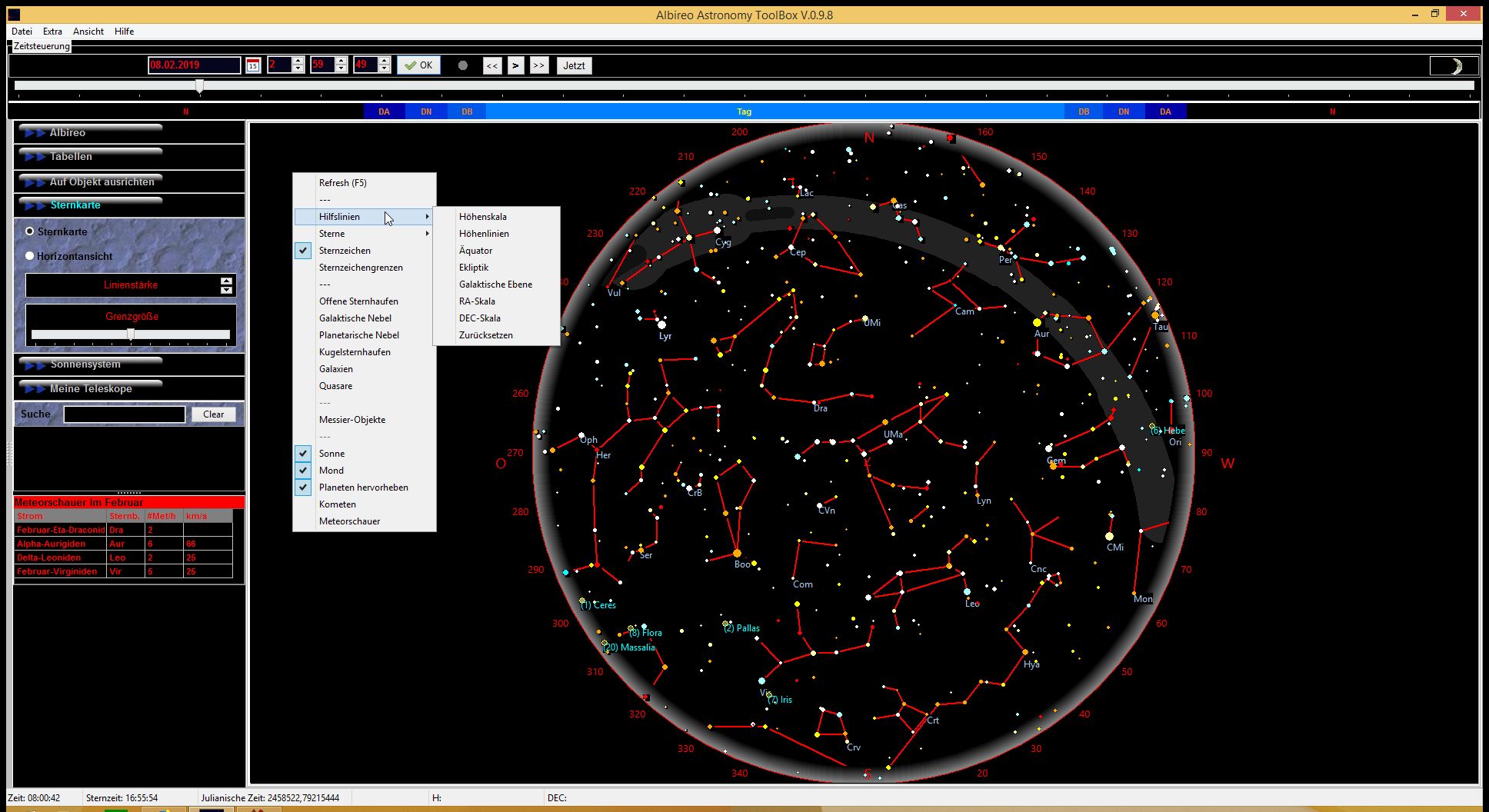Open the calendar date picker icon
This screenshot has width=1489, height=812.
253,65
